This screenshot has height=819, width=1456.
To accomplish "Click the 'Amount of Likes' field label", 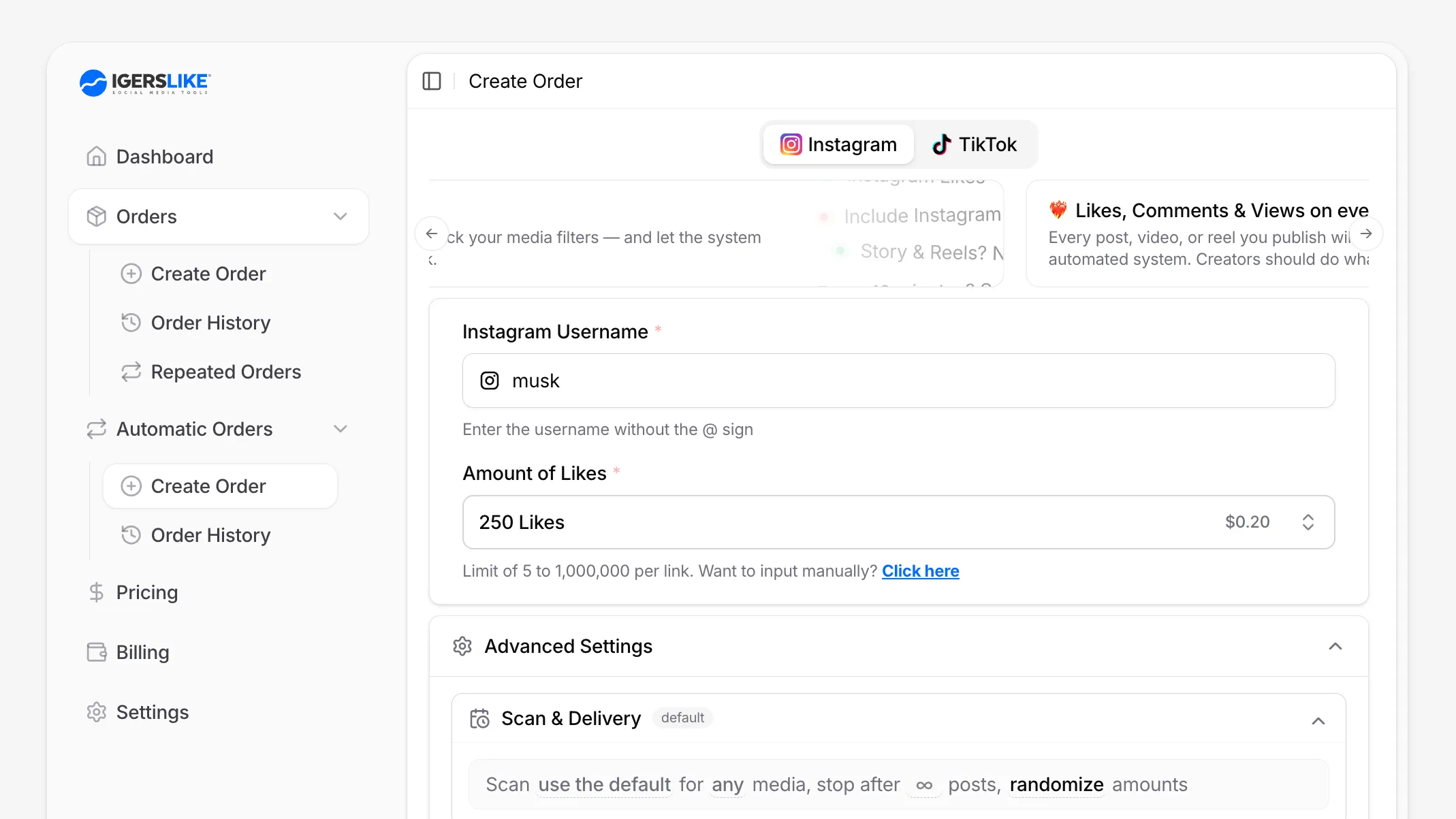I will click(535, 473).
